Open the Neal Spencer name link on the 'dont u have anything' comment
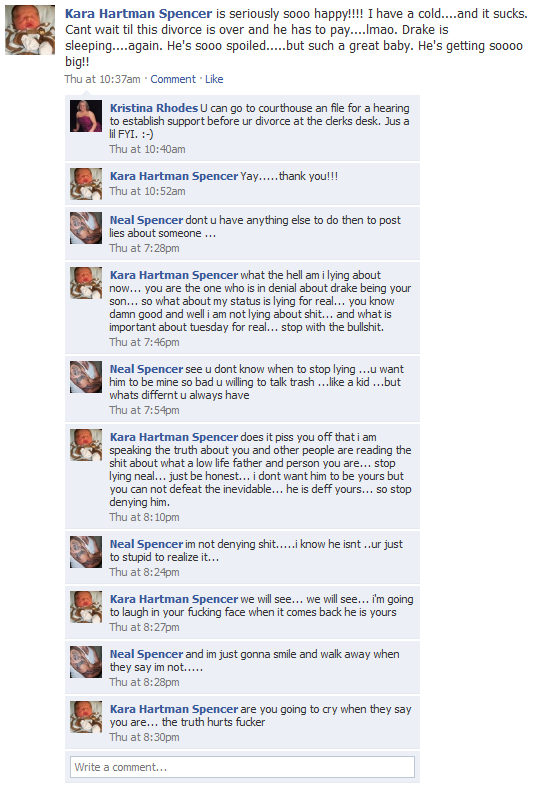Image resolution: width=538 pixels, height=785 pixels. point(146,220)
